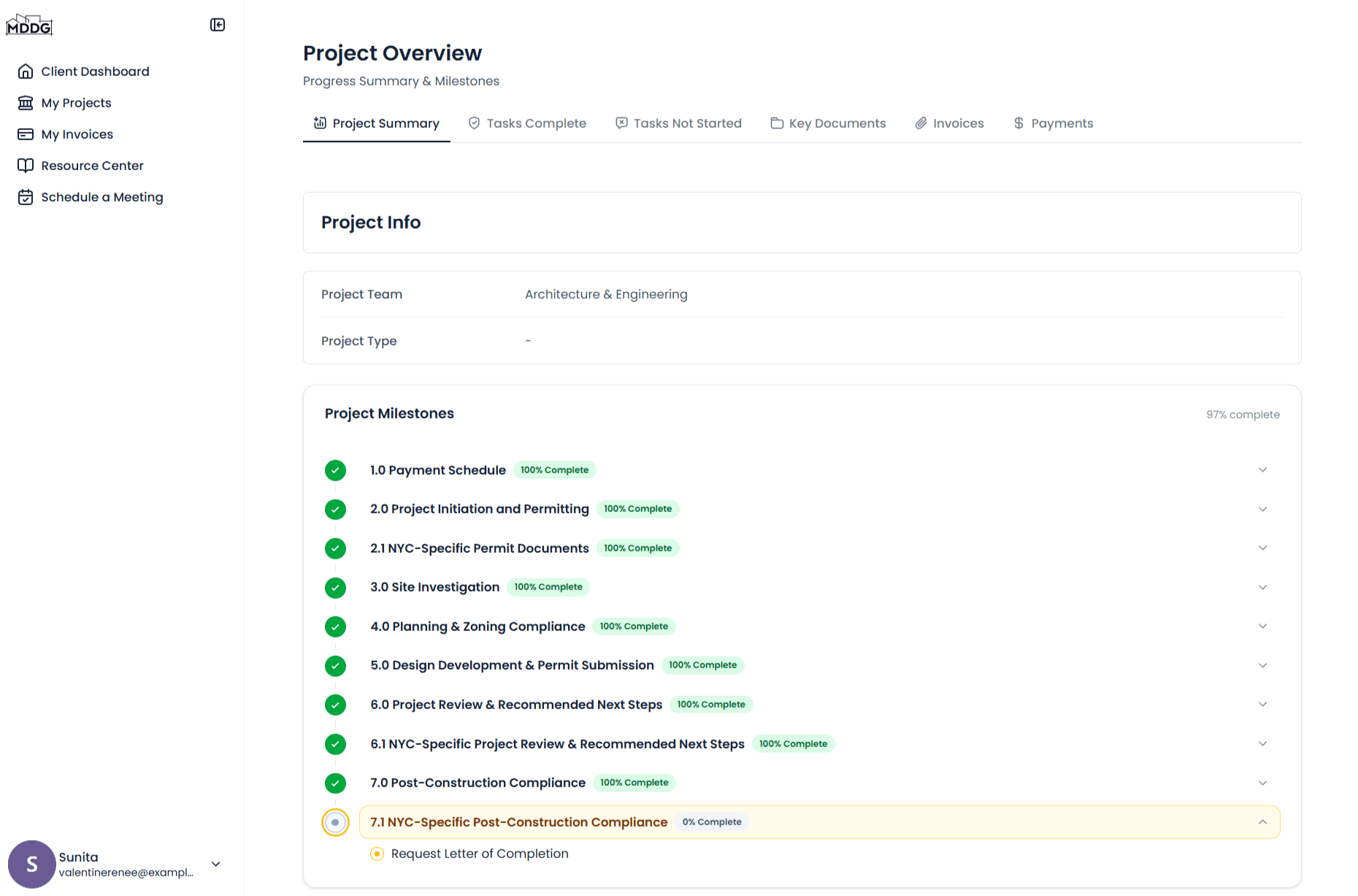Expand 2.1 NYC-Specific Permit Documents chevron
The height and width of the screenshot is (896, 1358).
pyautogui.click(x=1262, y=548)
